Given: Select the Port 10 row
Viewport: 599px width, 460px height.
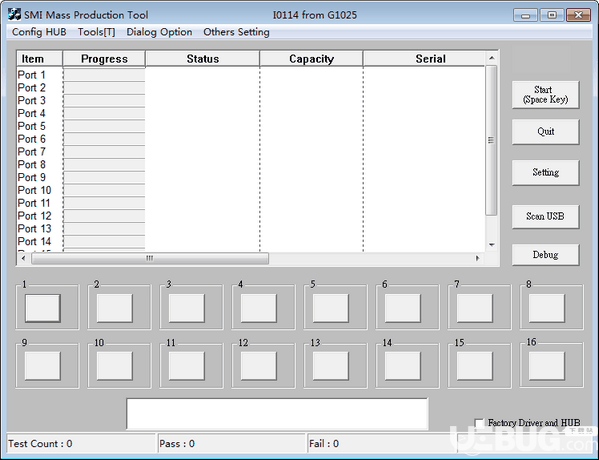Looking at the screenshot, I should point(251,190).
